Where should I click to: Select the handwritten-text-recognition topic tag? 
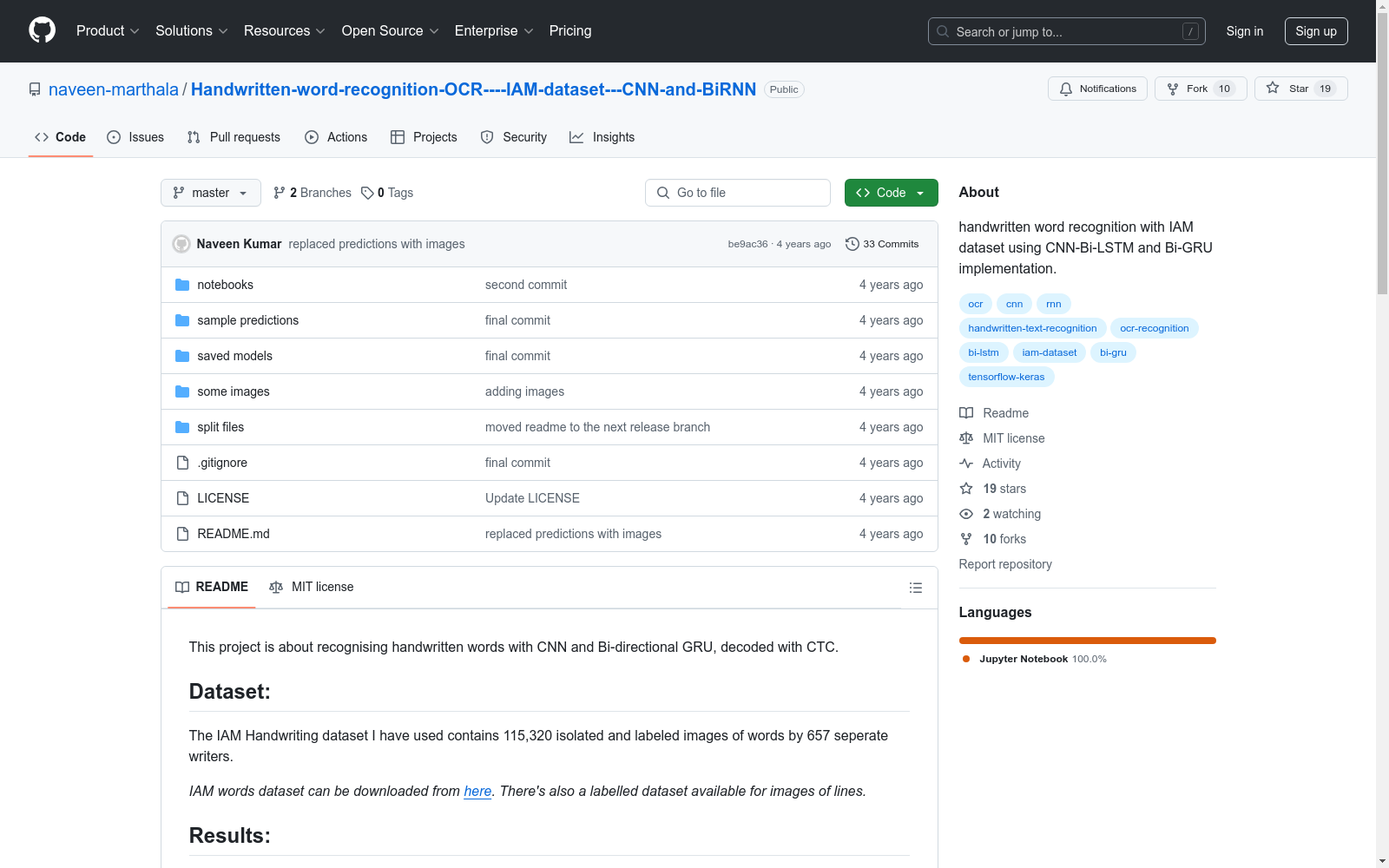click(1032, 328)
